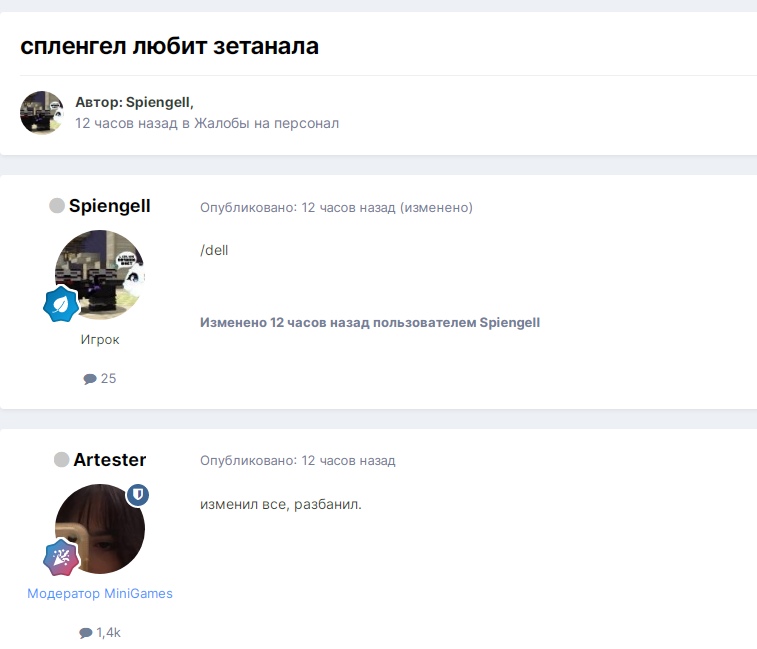The height and width of the screenshot is (649, 757).
Task: Click the Игрок group label
Action: coord(100,340)
